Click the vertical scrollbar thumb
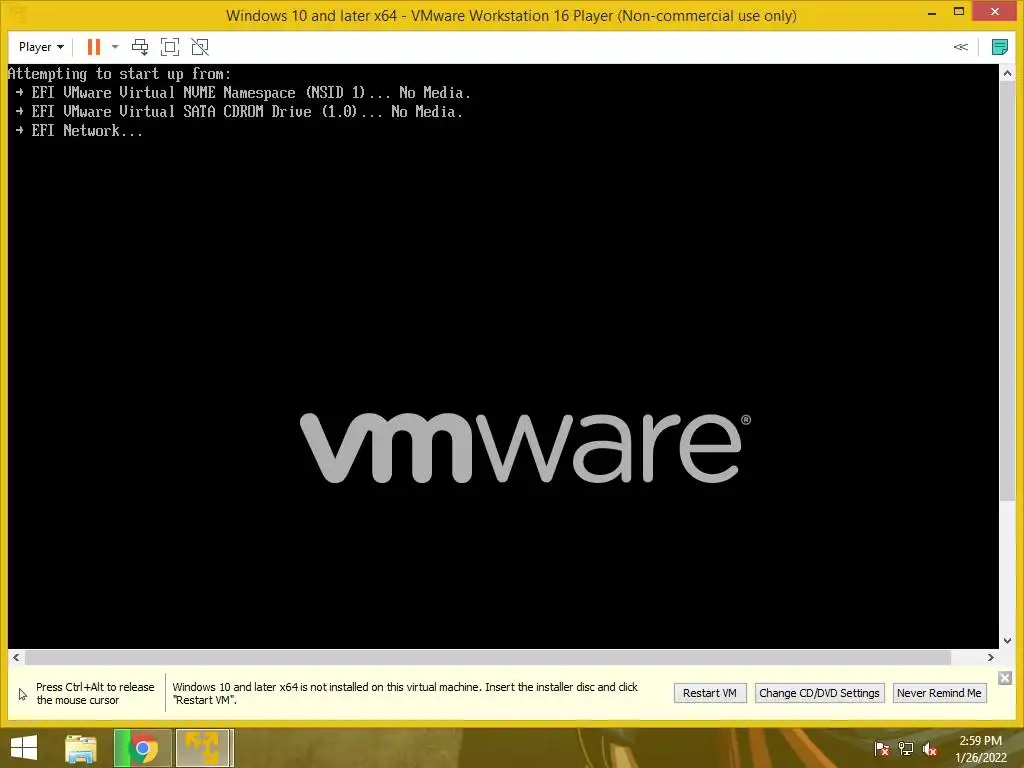 (x=1008, y=291)
